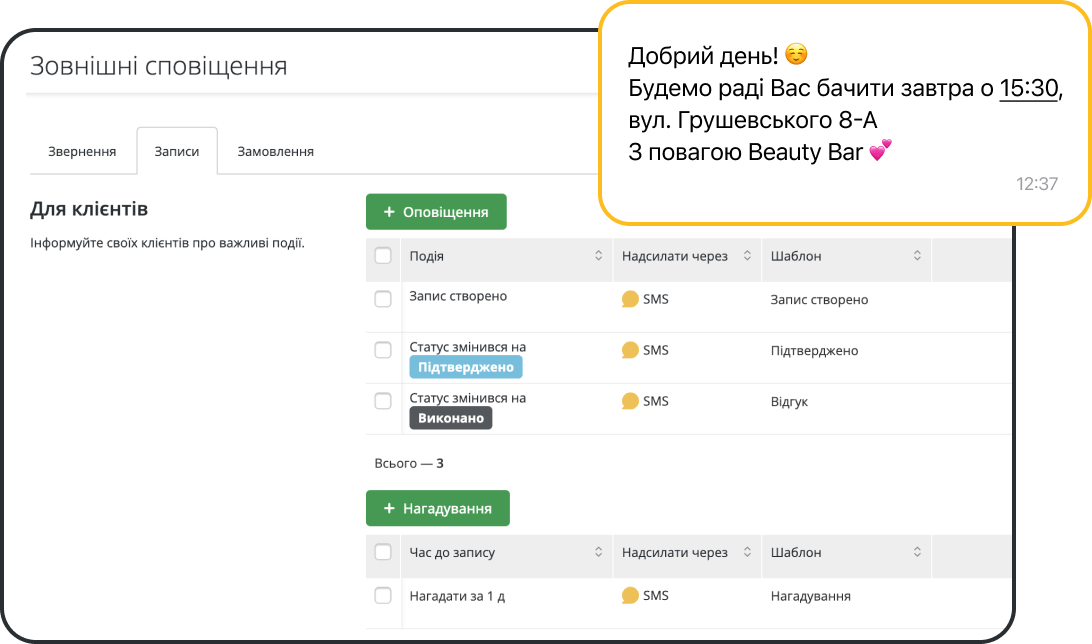Click the SMS icon in the Нагадати за 1 д row
Viewport: 1092px width, 644px height.
pyautogui.click(x=631, y=594)
